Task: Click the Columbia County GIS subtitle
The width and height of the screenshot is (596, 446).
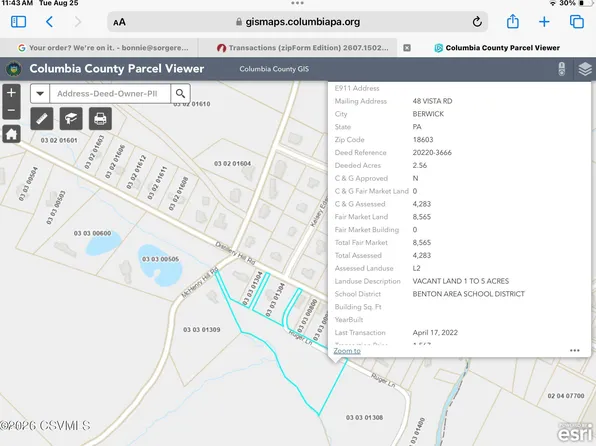Action: click(x=274, y=69)
